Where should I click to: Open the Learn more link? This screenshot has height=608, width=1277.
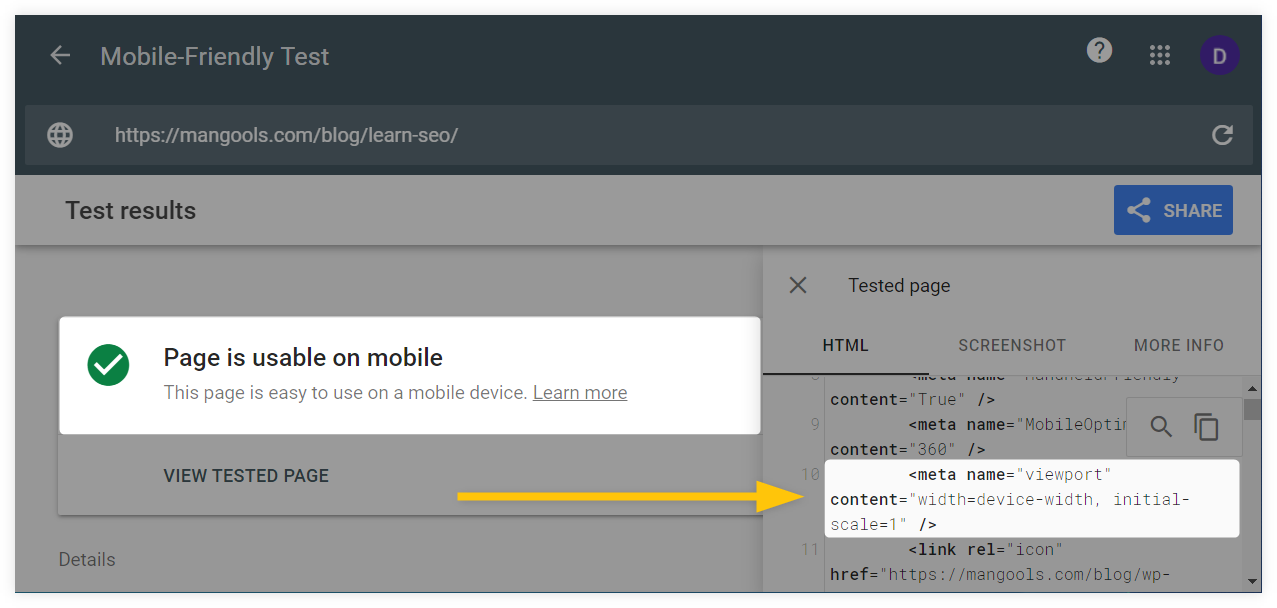[x=579, y=392]
